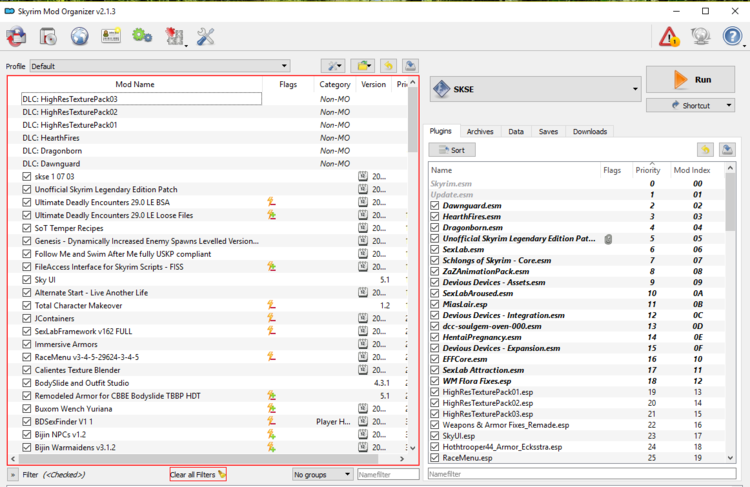Image resolution: width=750 pixels, height=487 pixels.
Task: Click the plugin list vertical scrollbar thumb
Action: click(x=730, y=202)
